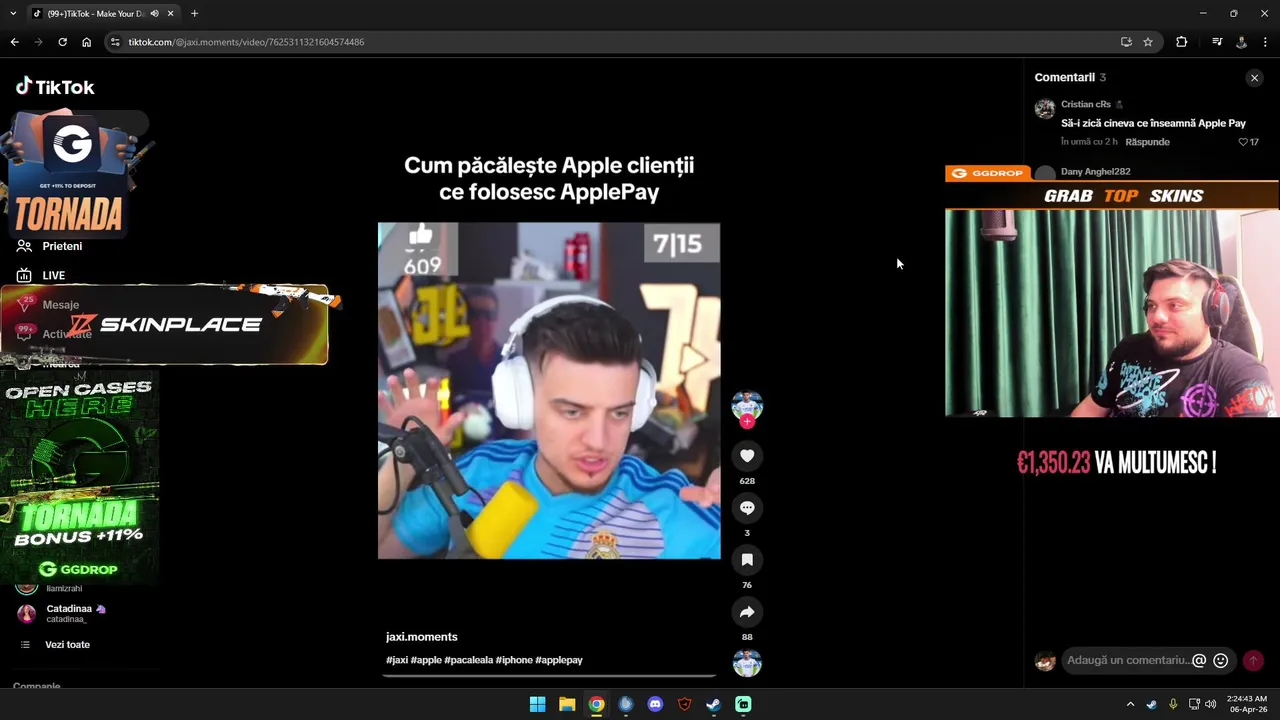1280x720 pixels.
Task: Open the video comments bubble icon
Action: coord(747,508)
